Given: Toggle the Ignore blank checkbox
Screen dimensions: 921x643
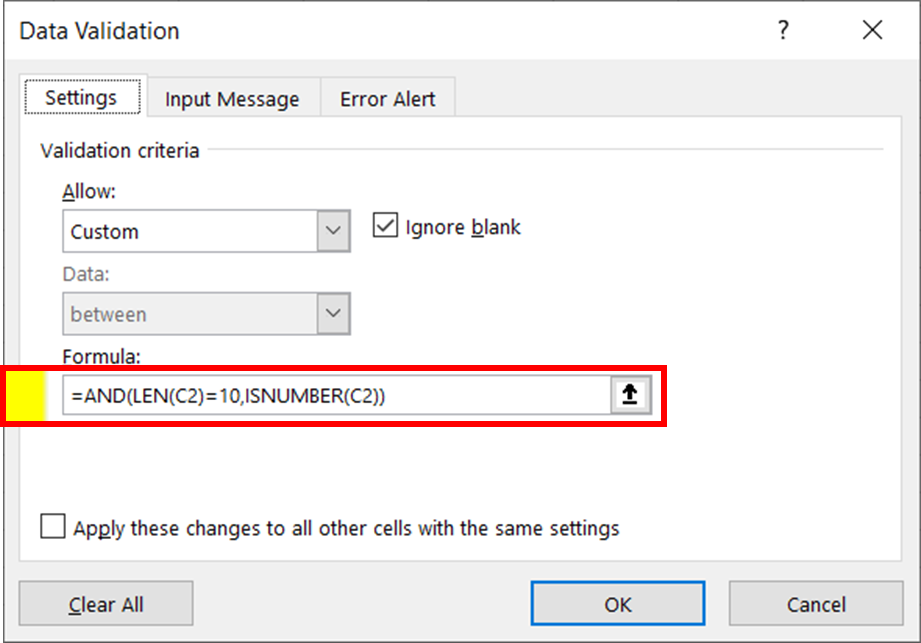Looking at the screenshot, I should 385,227.
